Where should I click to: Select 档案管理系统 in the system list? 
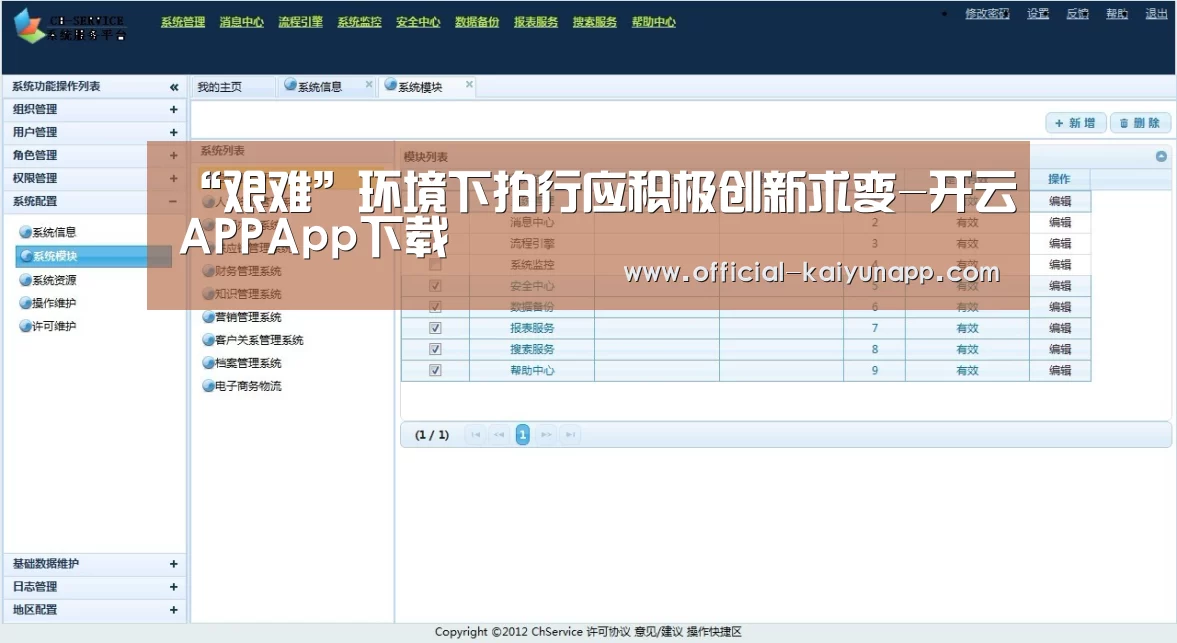[242, 363]
